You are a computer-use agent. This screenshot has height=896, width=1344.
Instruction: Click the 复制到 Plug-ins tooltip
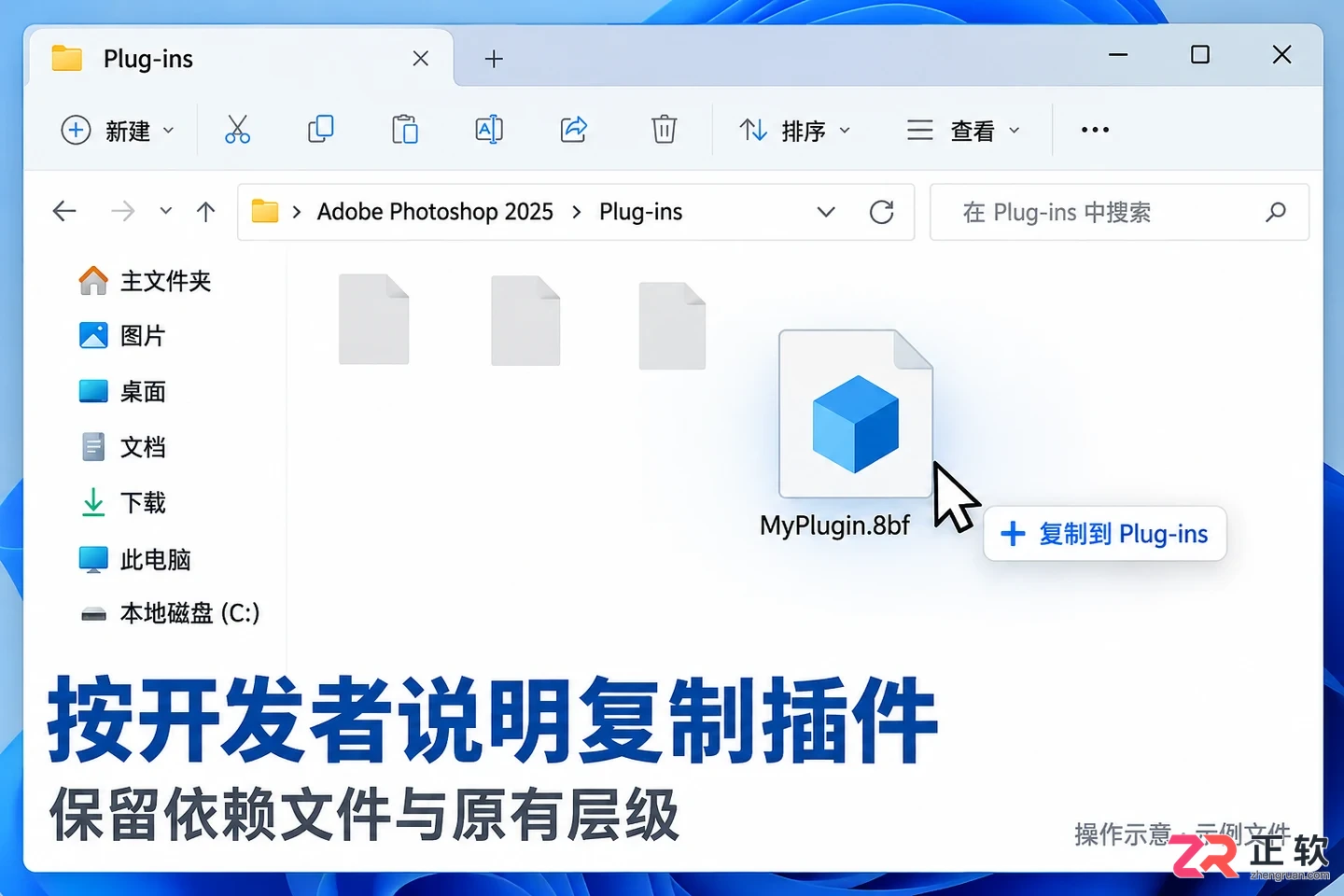[x=1104, y=534]
